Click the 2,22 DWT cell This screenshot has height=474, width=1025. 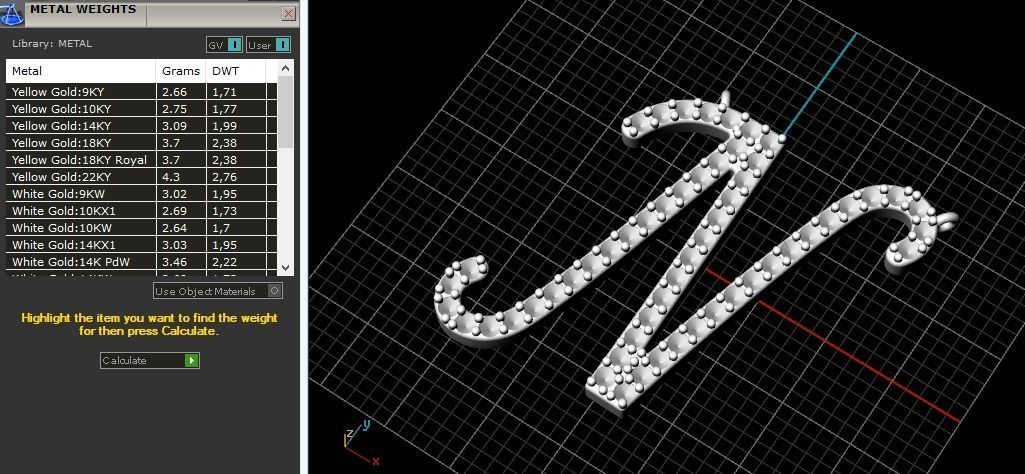tap(236, 262)
